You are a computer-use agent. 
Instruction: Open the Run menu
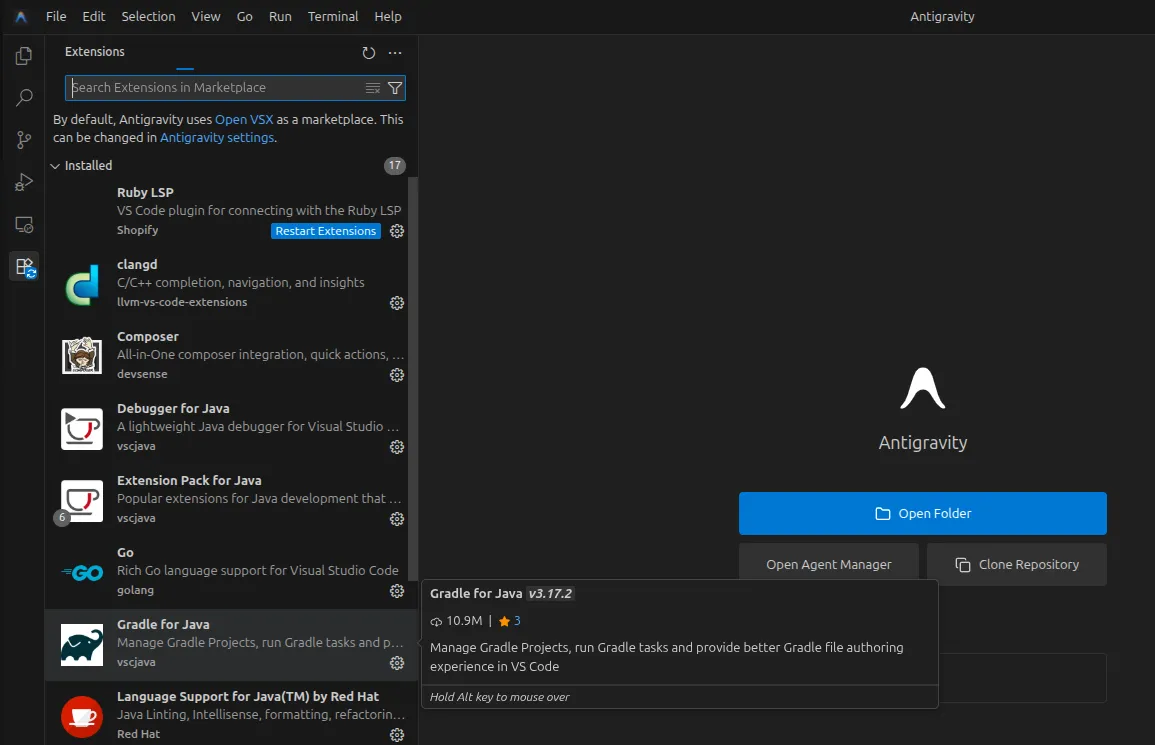280,16
